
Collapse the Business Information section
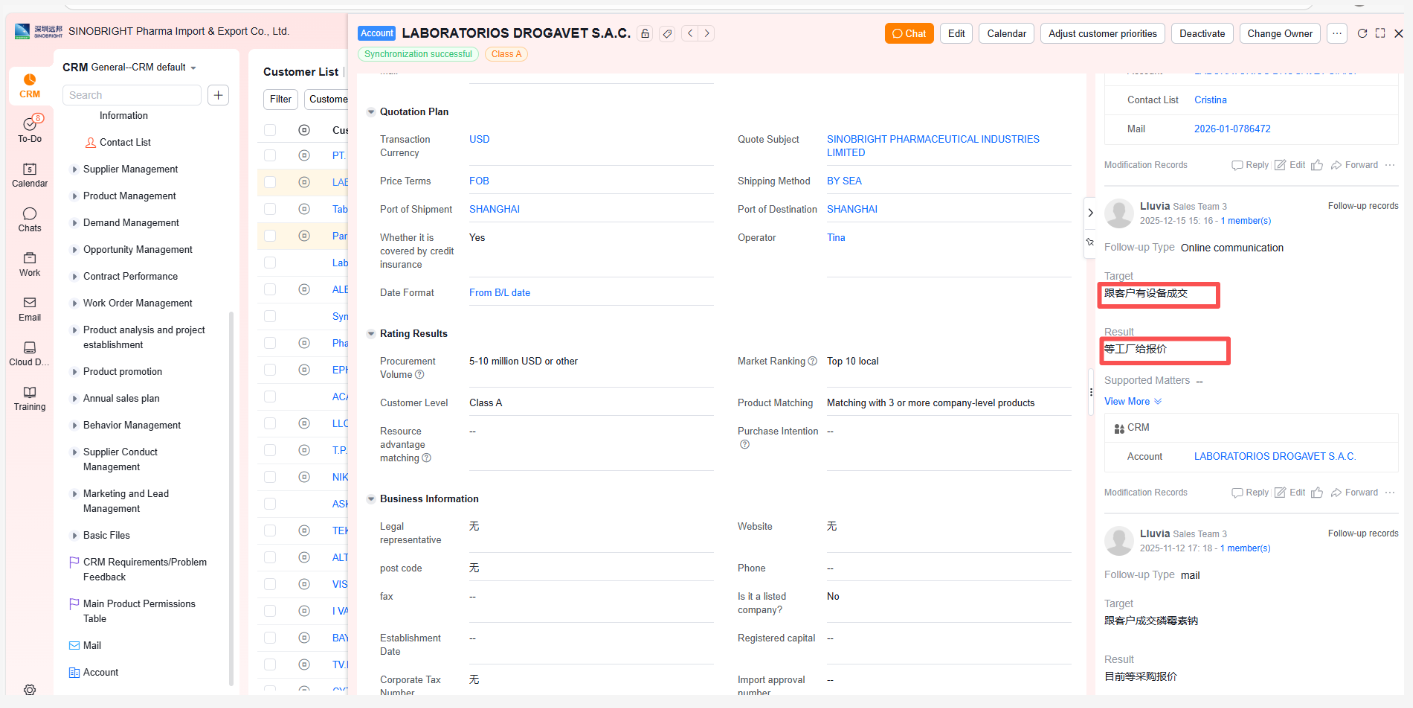(x=371, y=499)
